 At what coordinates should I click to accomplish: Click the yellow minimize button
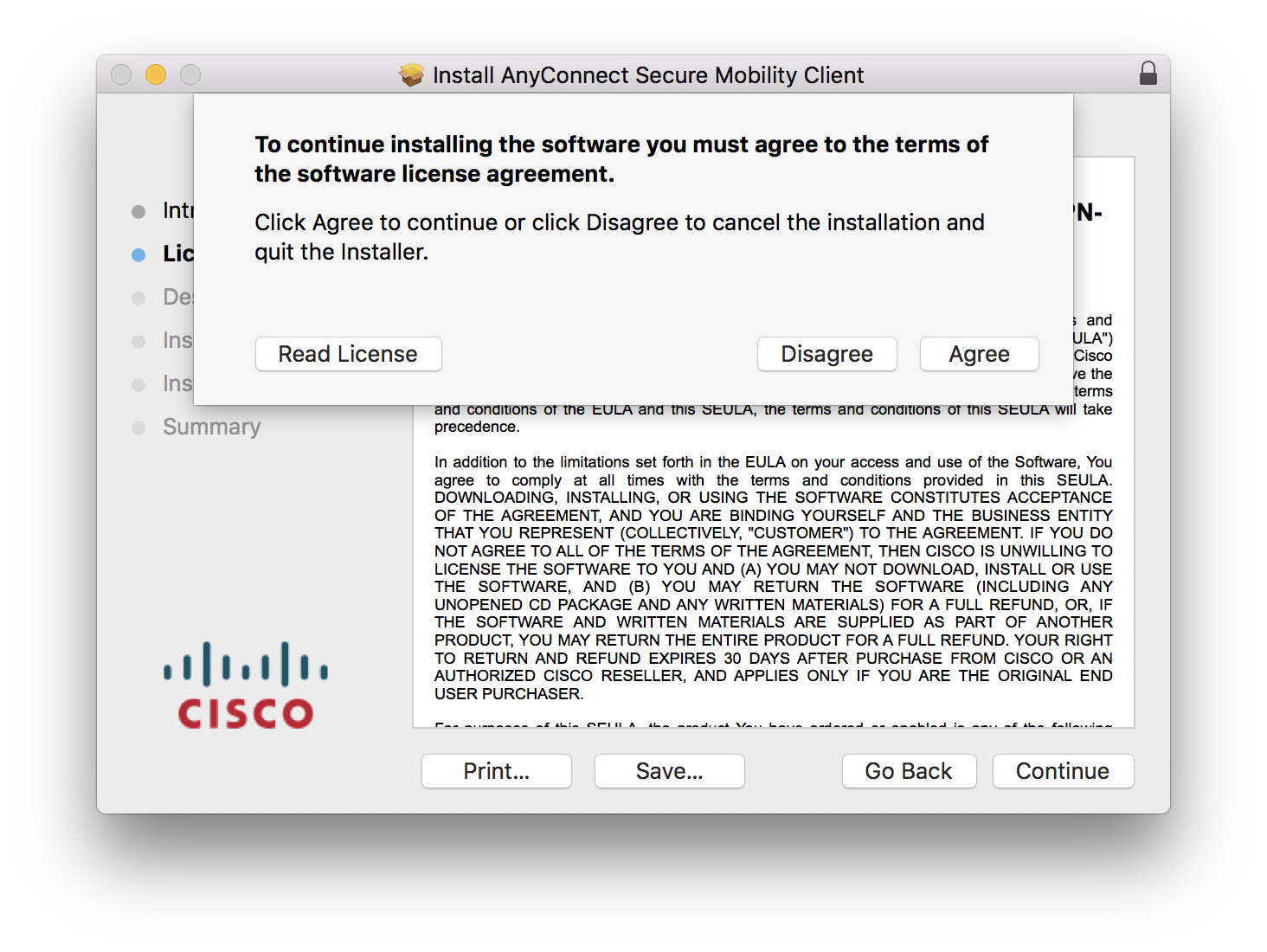tap(156, 74)
